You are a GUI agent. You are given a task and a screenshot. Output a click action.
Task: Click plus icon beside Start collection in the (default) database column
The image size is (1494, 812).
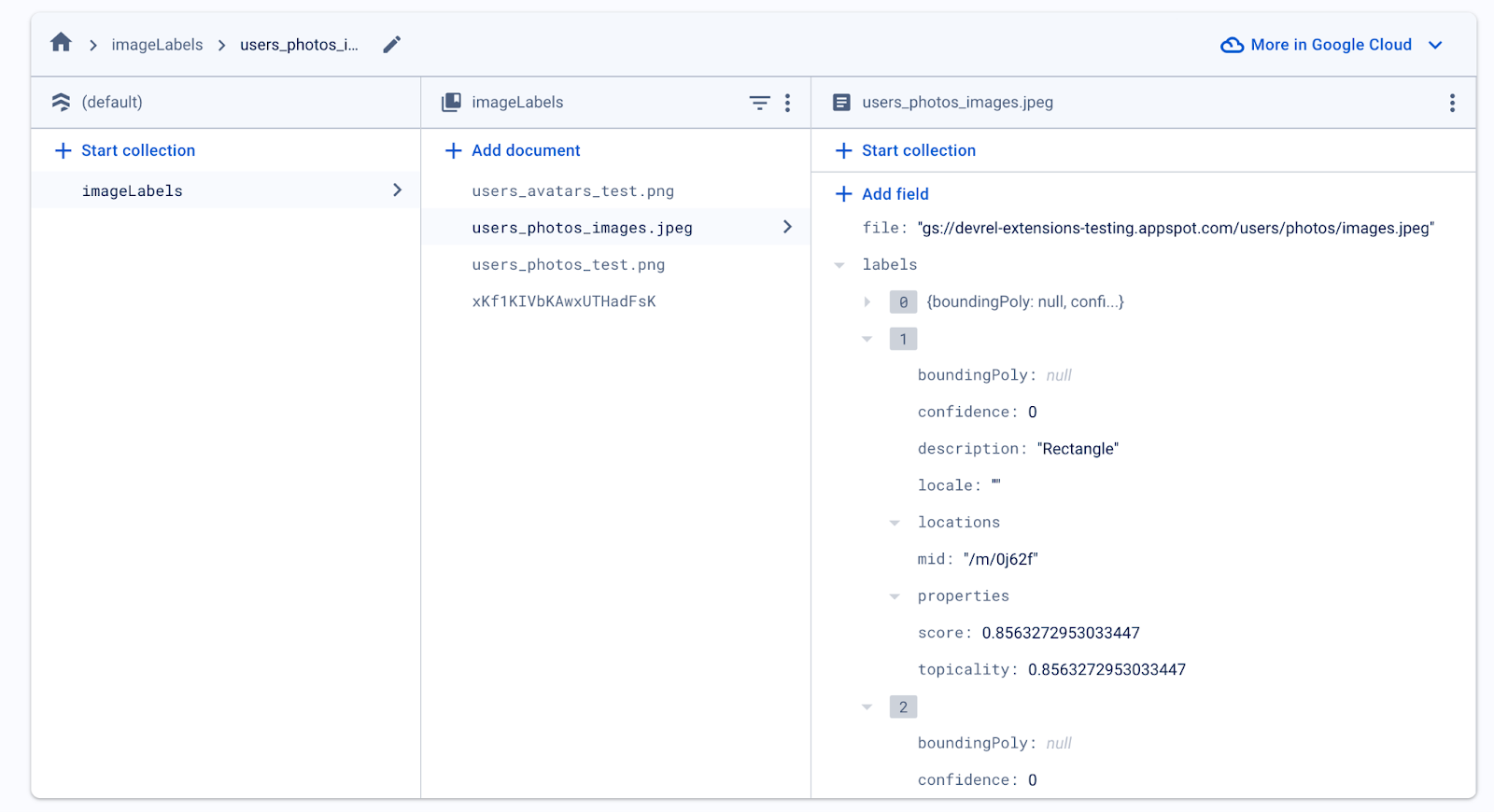pyautogui.click(x=63, y=150)
